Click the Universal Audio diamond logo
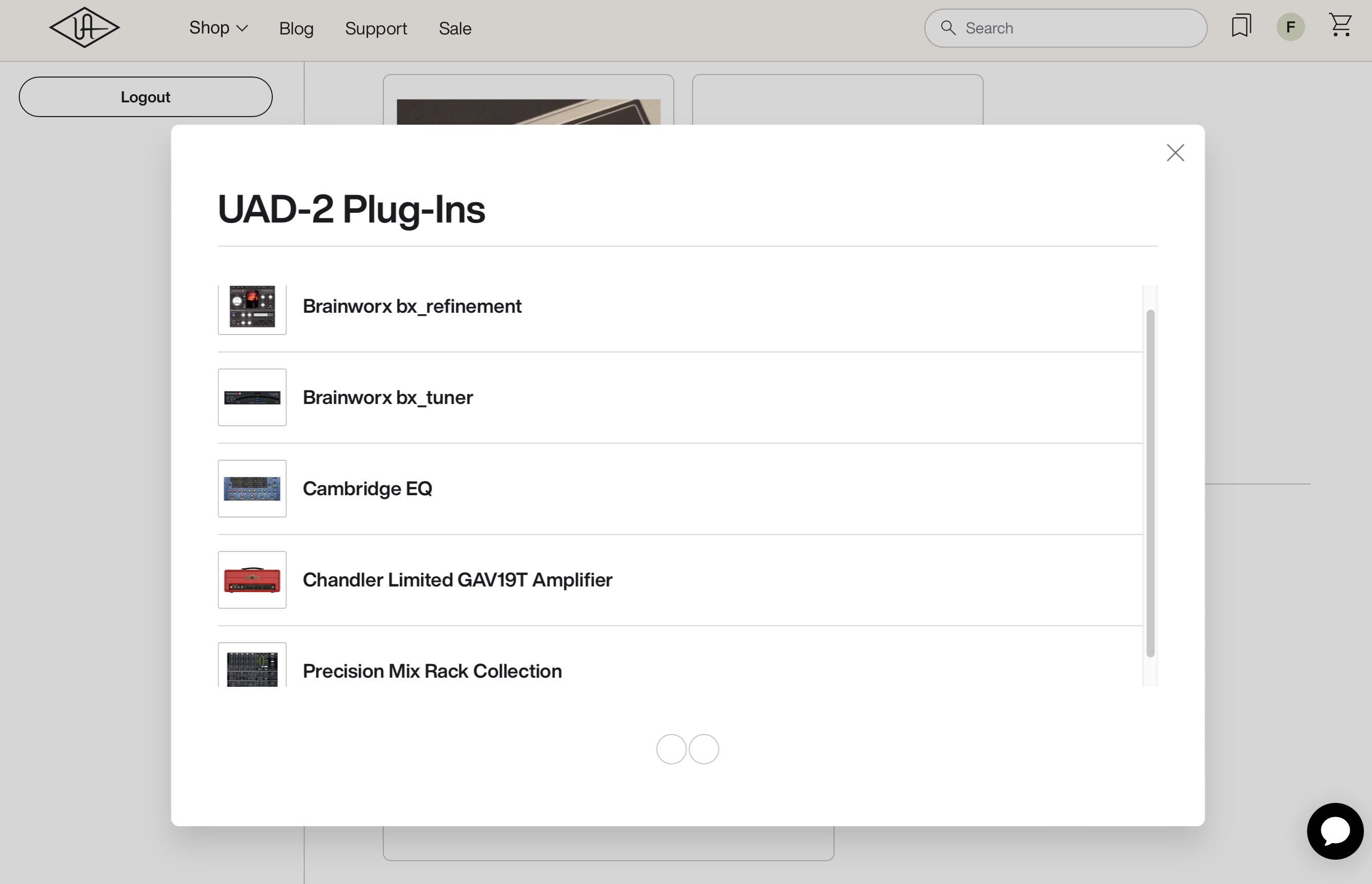This screenshot has height=884, width=1372. pyautogui.click(x=84, y=27)
